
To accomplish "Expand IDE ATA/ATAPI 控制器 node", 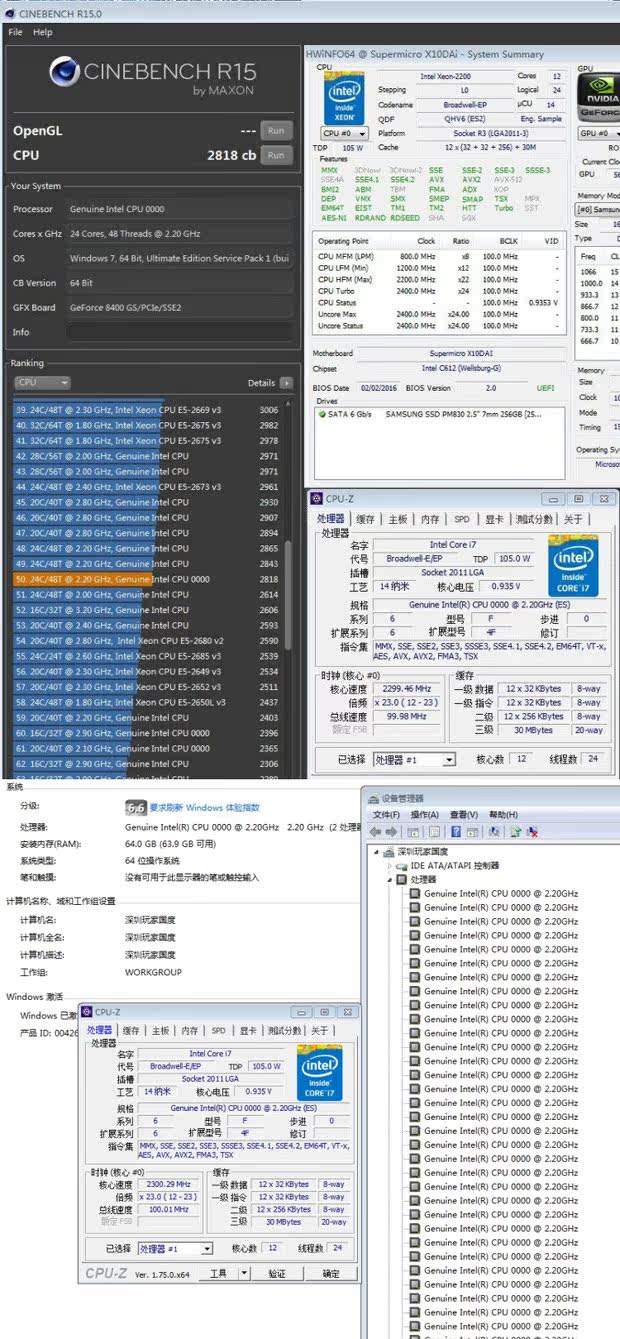I will (x=390, y=865).
